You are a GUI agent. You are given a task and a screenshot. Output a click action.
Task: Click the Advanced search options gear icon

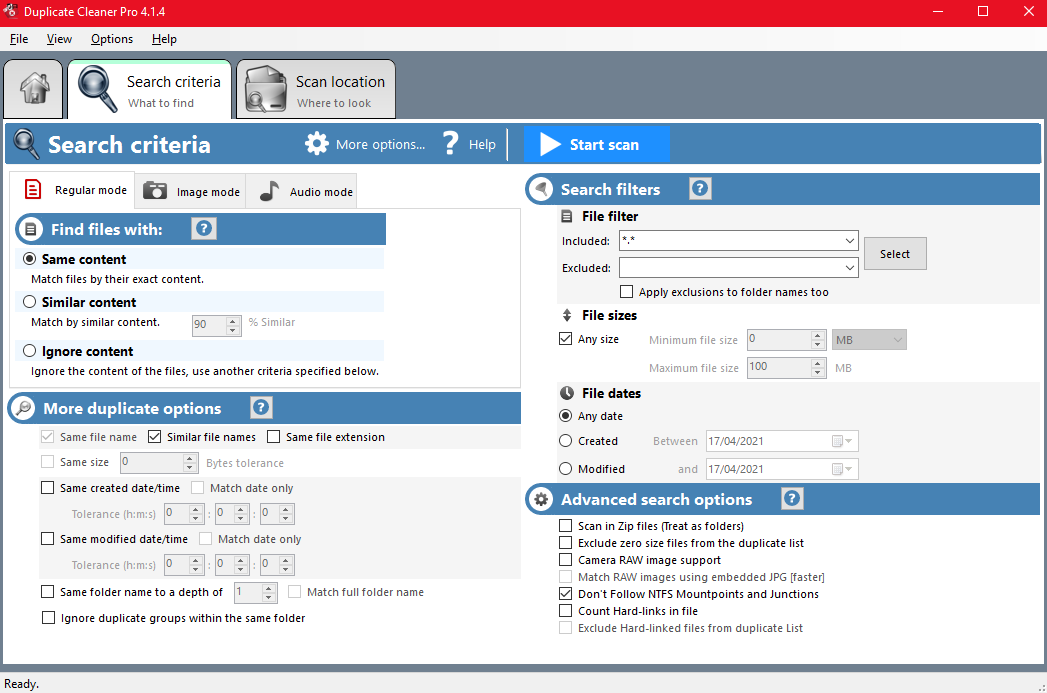pyautogui.click(x=541, y=499)
